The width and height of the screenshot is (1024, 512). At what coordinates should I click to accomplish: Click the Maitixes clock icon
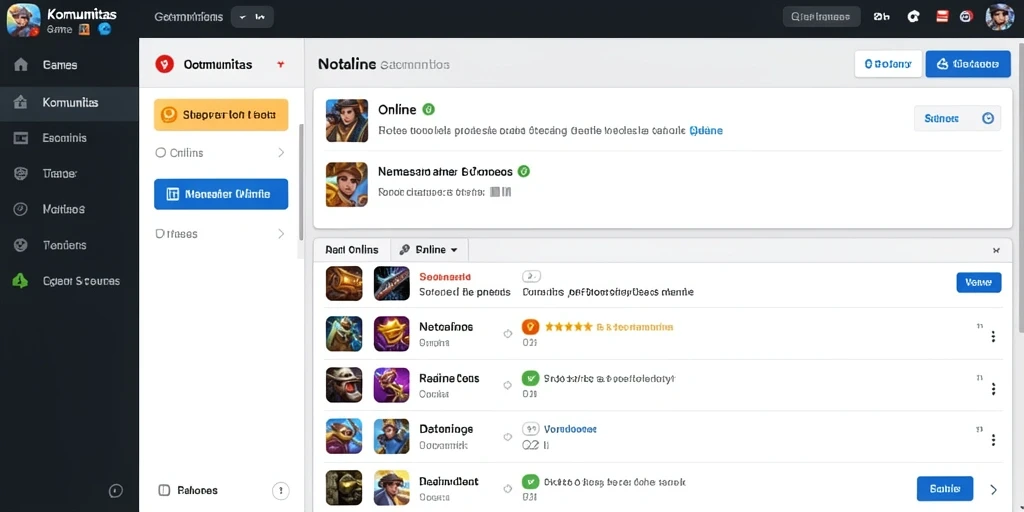pyautogui.click(x=21, y=209)
